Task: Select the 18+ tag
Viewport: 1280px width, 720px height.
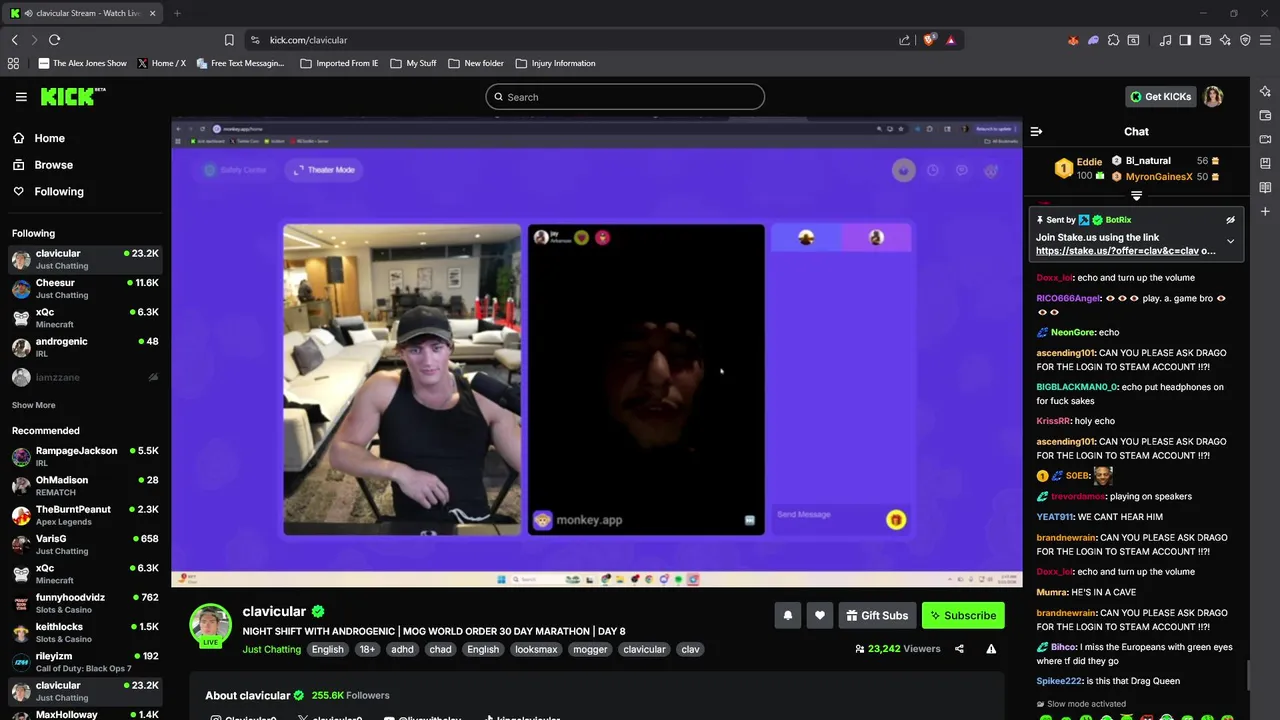Action: coord(367,649)
